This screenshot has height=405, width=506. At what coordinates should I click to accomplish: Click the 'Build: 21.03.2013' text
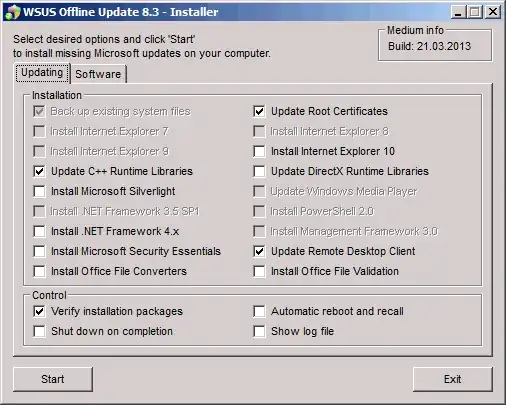tap(429, 46)
